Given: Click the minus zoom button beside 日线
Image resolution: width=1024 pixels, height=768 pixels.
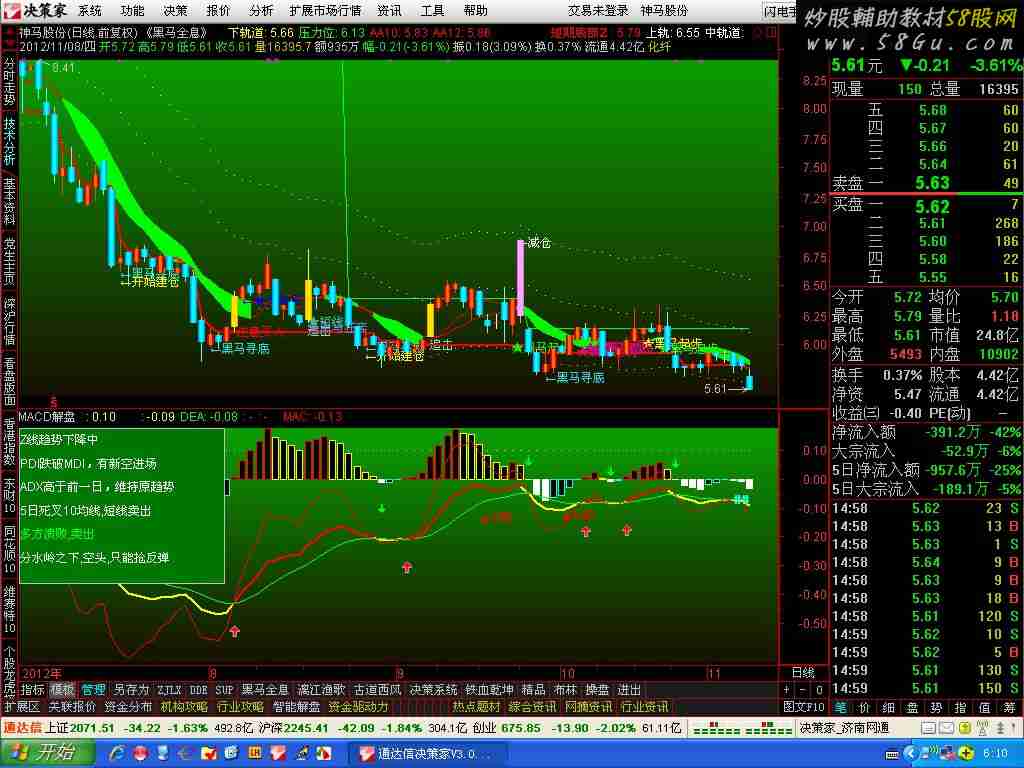Looking at the screenshot, I should tap(803, 690).
